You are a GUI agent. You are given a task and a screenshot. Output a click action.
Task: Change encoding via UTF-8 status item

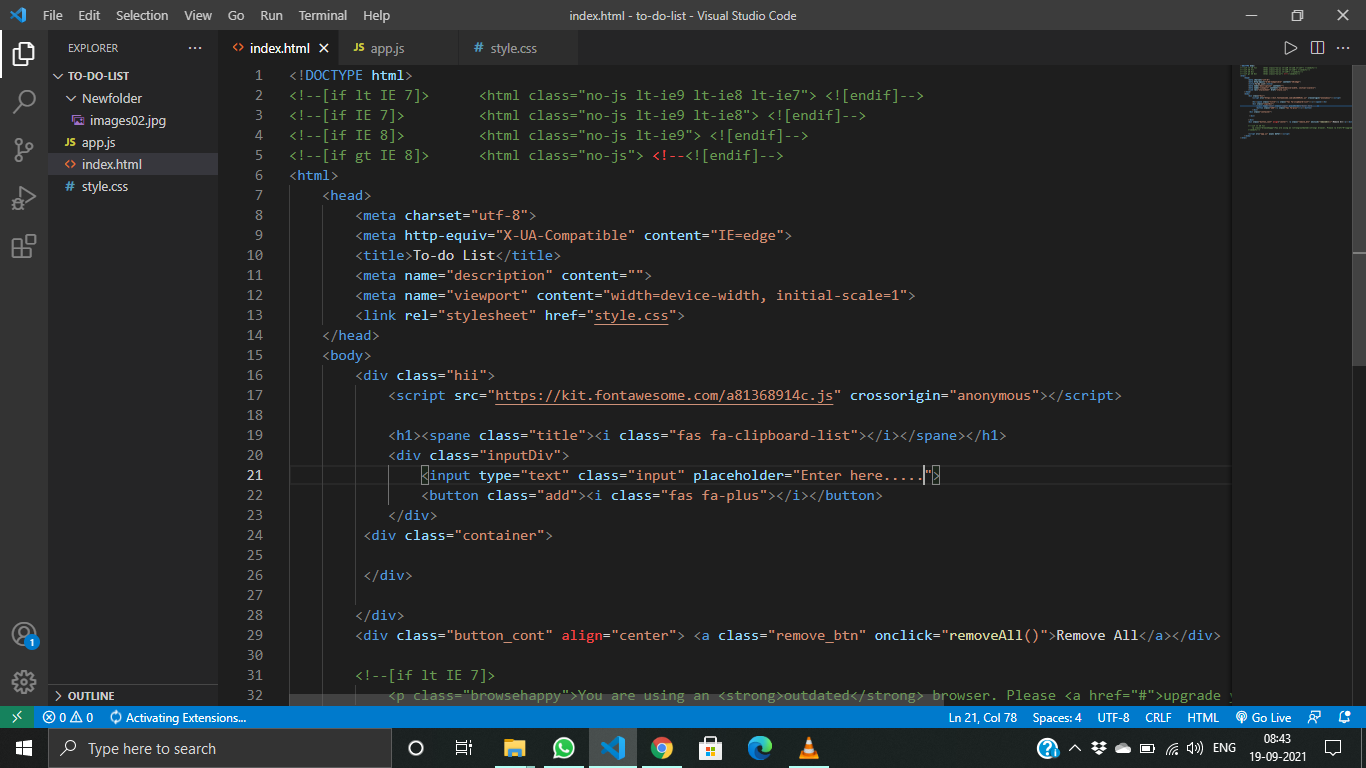click(x=1113, y=717)
